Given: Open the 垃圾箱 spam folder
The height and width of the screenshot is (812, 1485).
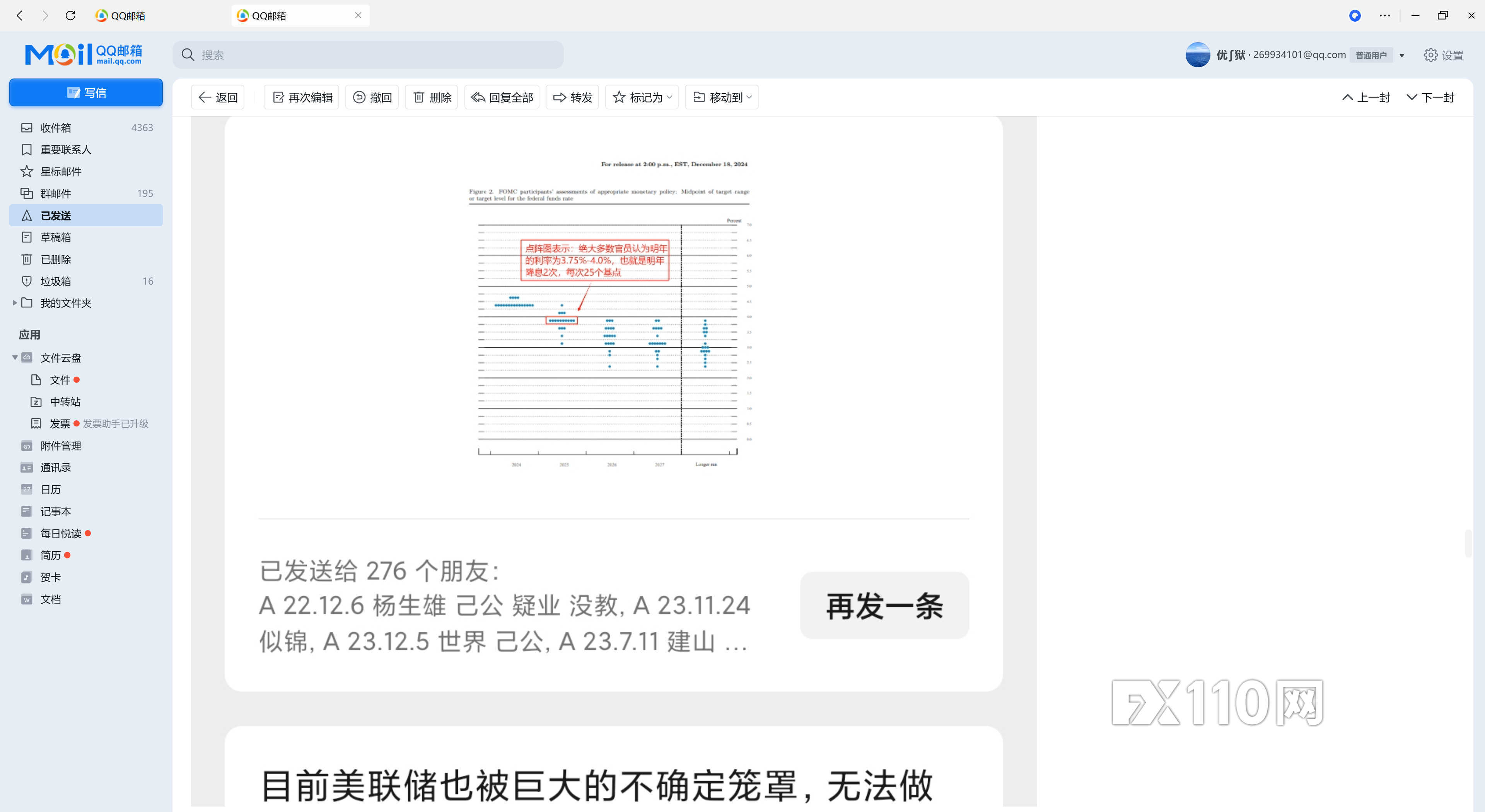Looking at the screenshot, I should click(x=86, y=281).
